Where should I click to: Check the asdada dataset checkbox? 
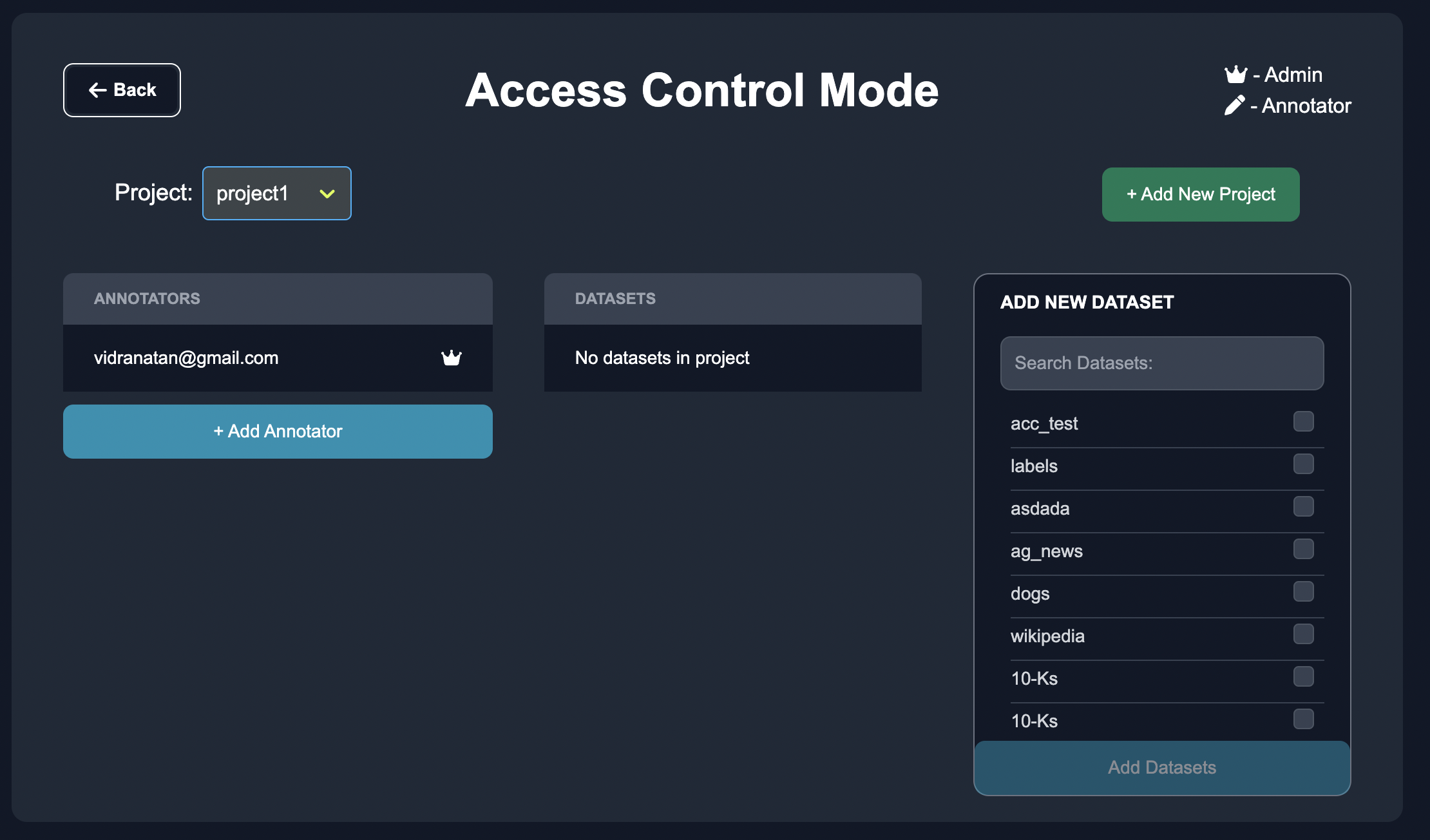pyautogui.click(x=1303, y=507)
